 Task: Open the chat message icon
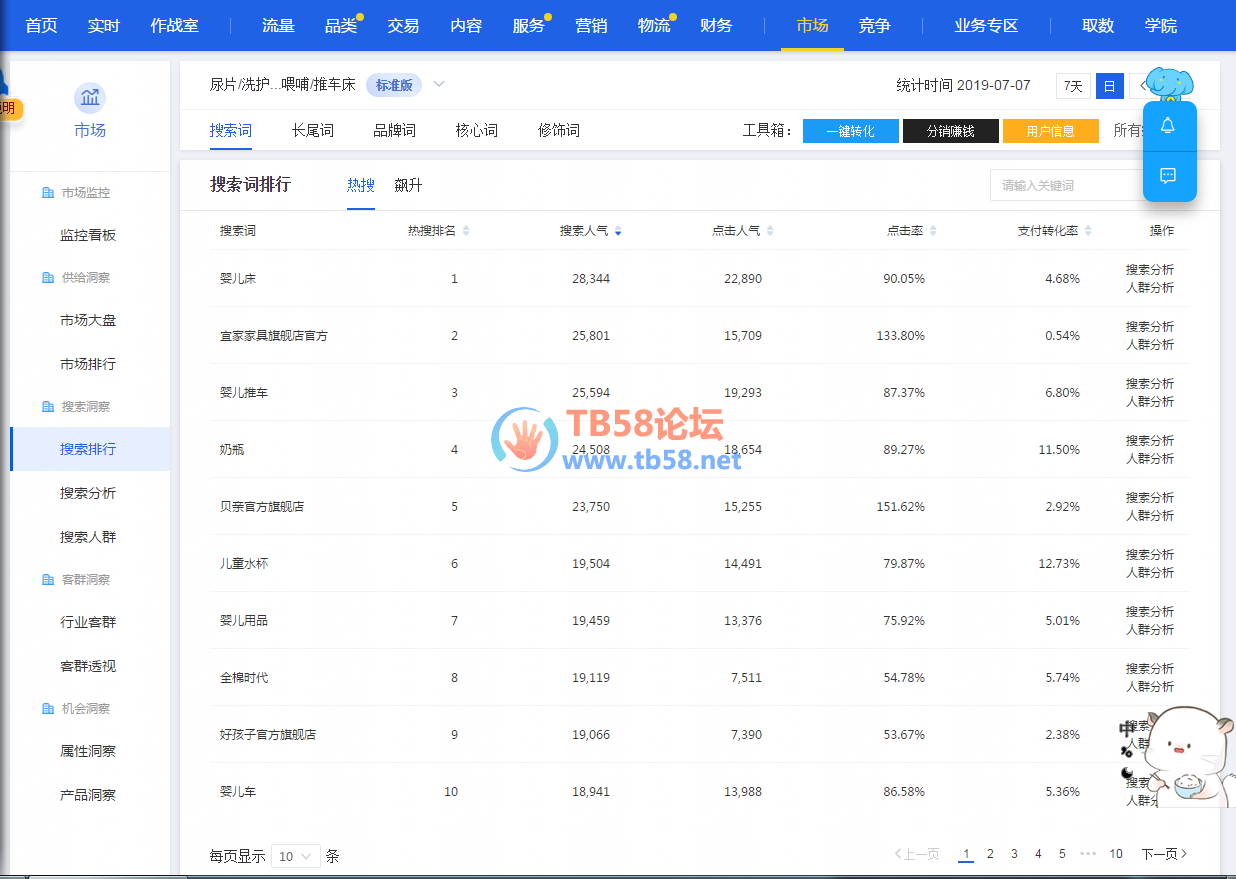(x=1168, y=176)
